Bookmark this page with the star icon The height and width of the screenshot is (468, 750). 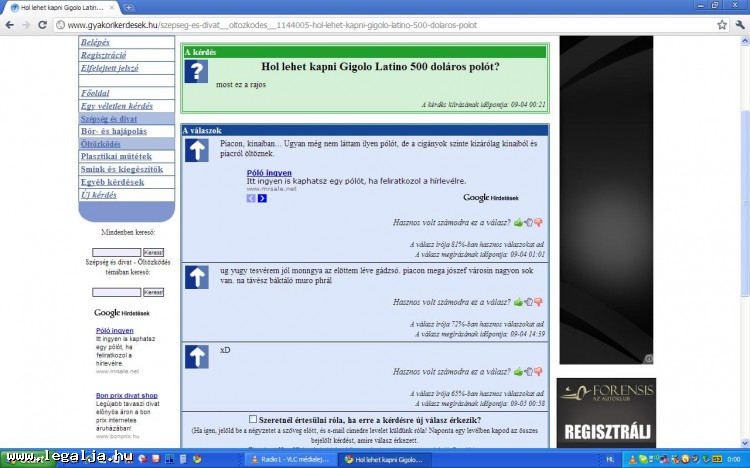722,24
